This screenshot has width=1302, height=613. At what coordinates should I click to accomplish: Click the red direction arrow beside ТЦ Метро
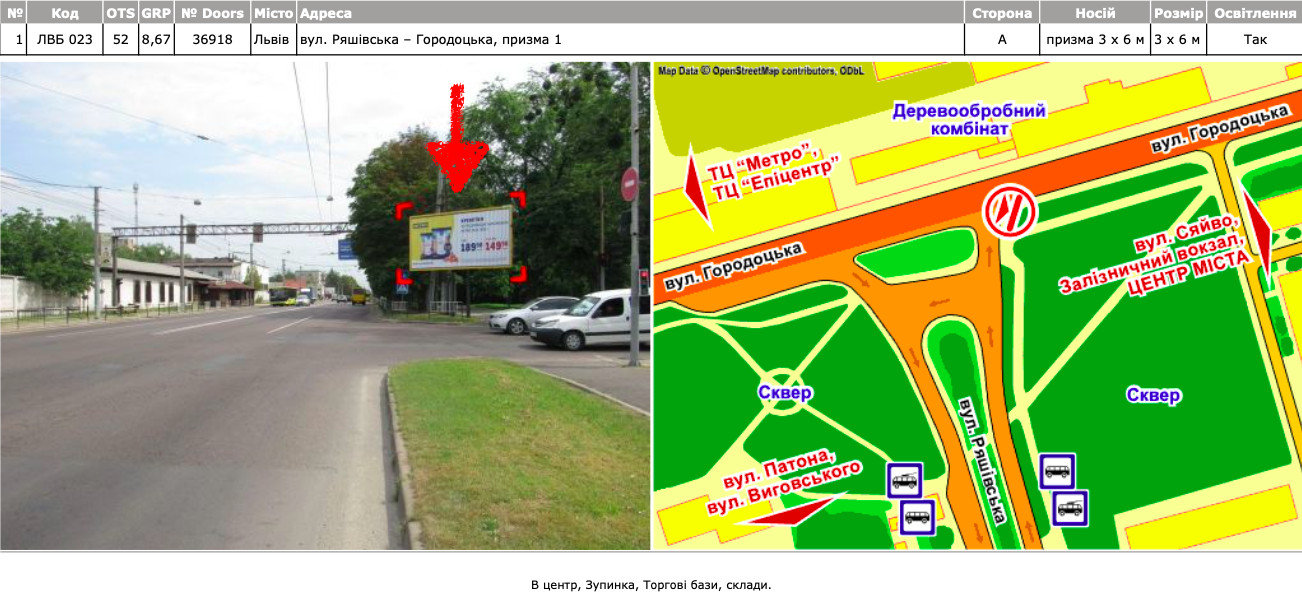697,187
